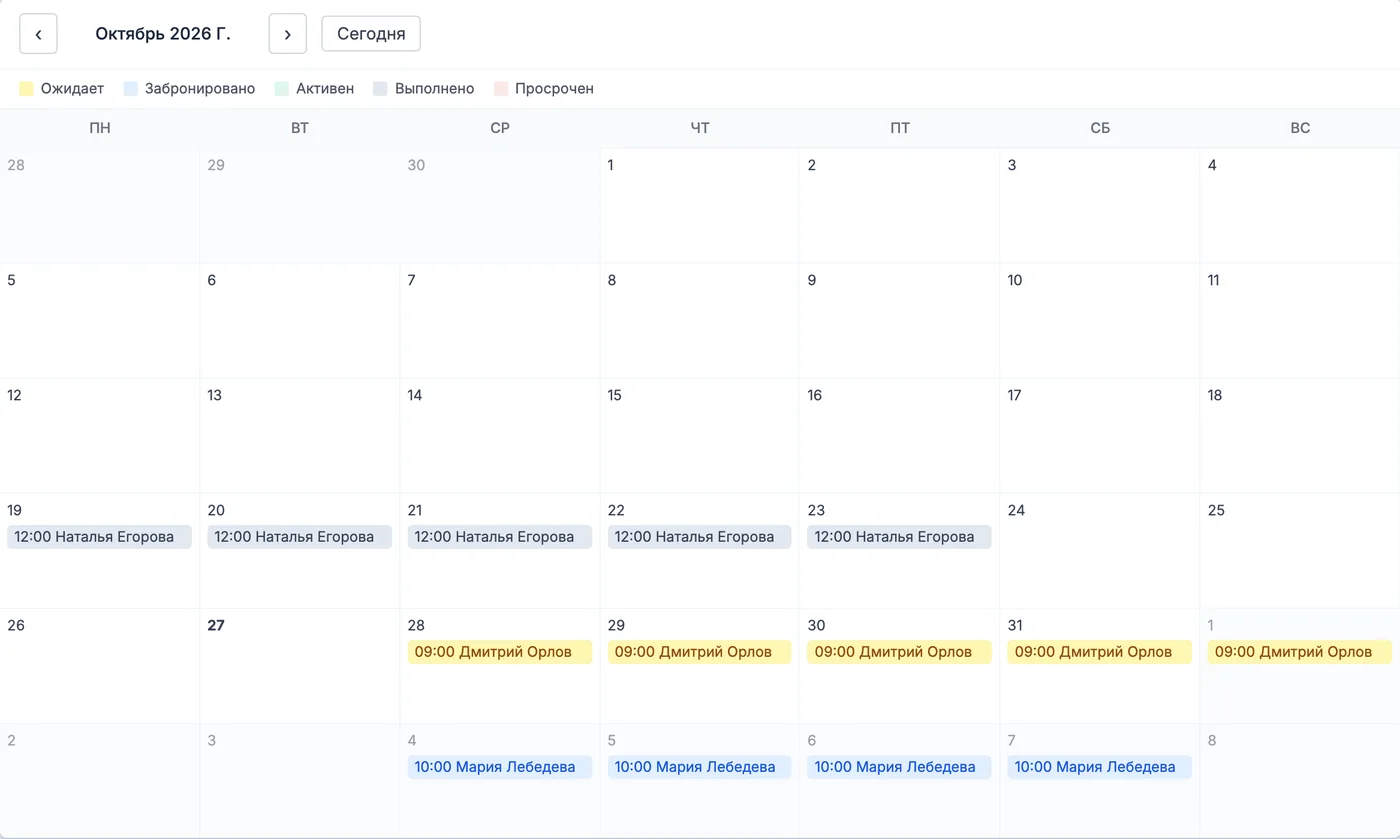The height and width of the screenshot is (839, 1400).
Task: Open Мария Лебедева event on November 7
Action: click(1099, 767)
